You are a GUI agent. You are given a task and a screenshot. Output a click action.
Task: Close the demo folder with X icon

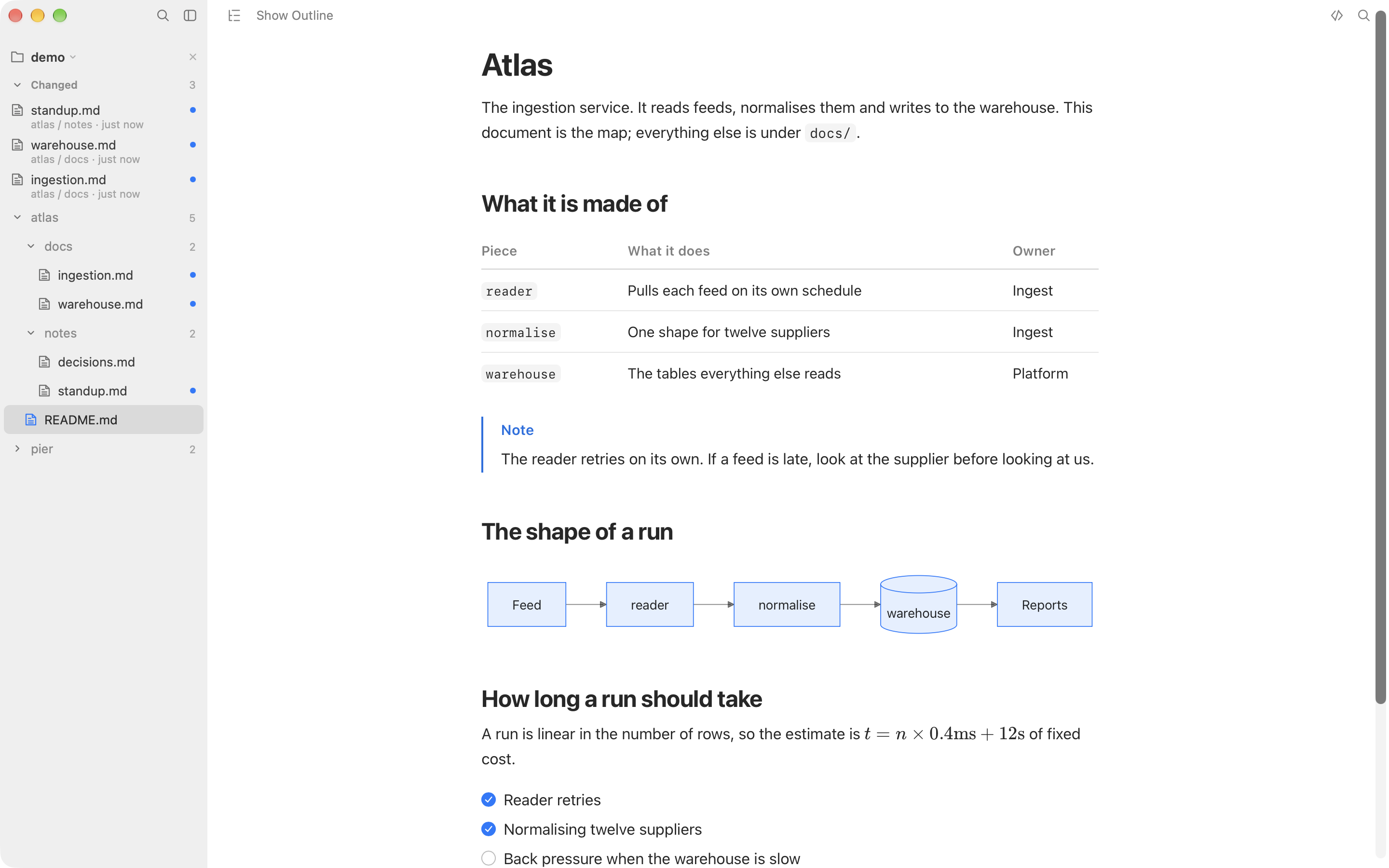pyautogui.click(x=193, y=57)
